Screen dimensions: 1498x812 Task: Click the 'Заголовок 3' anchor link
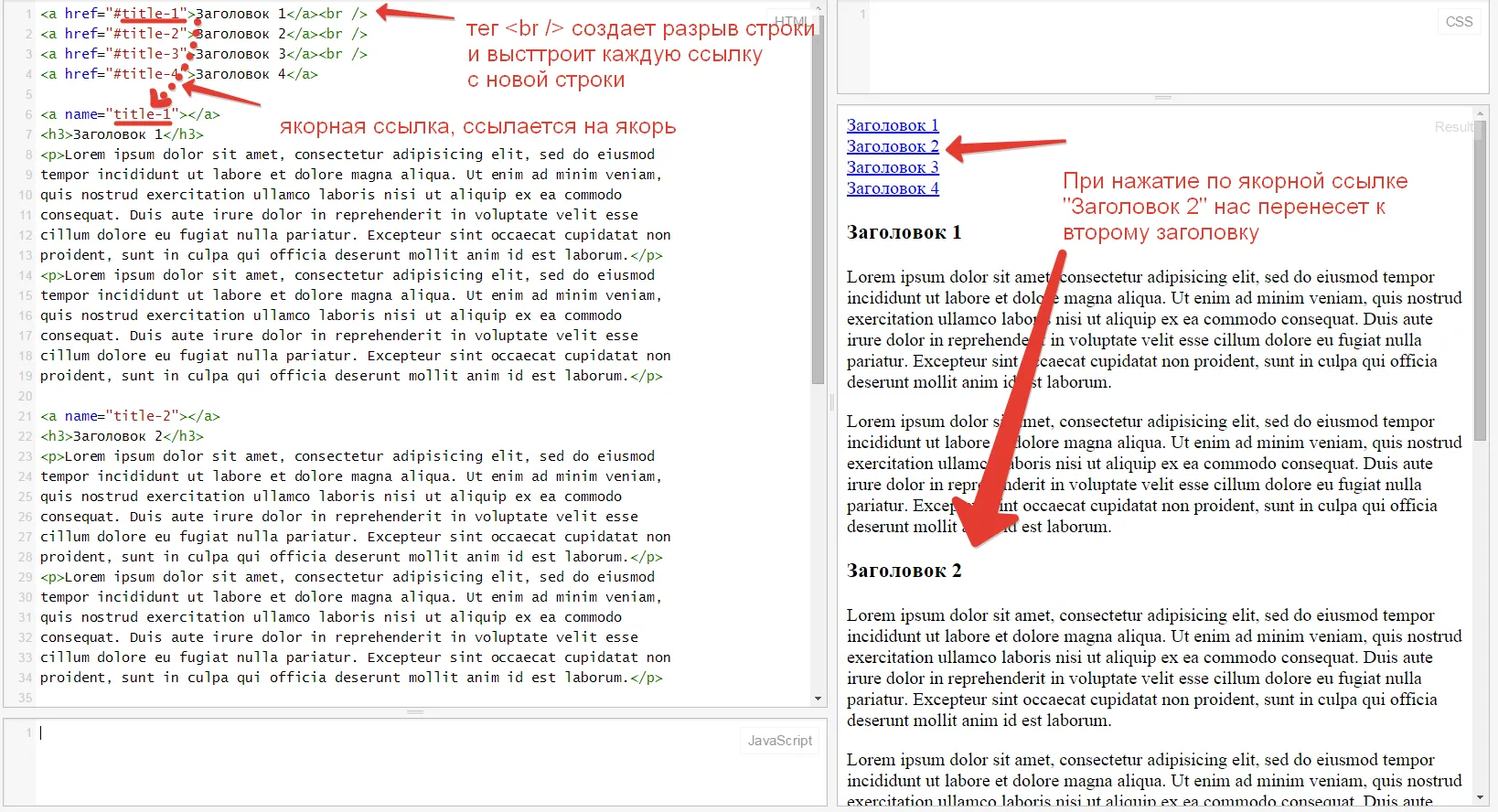point(892,167)
